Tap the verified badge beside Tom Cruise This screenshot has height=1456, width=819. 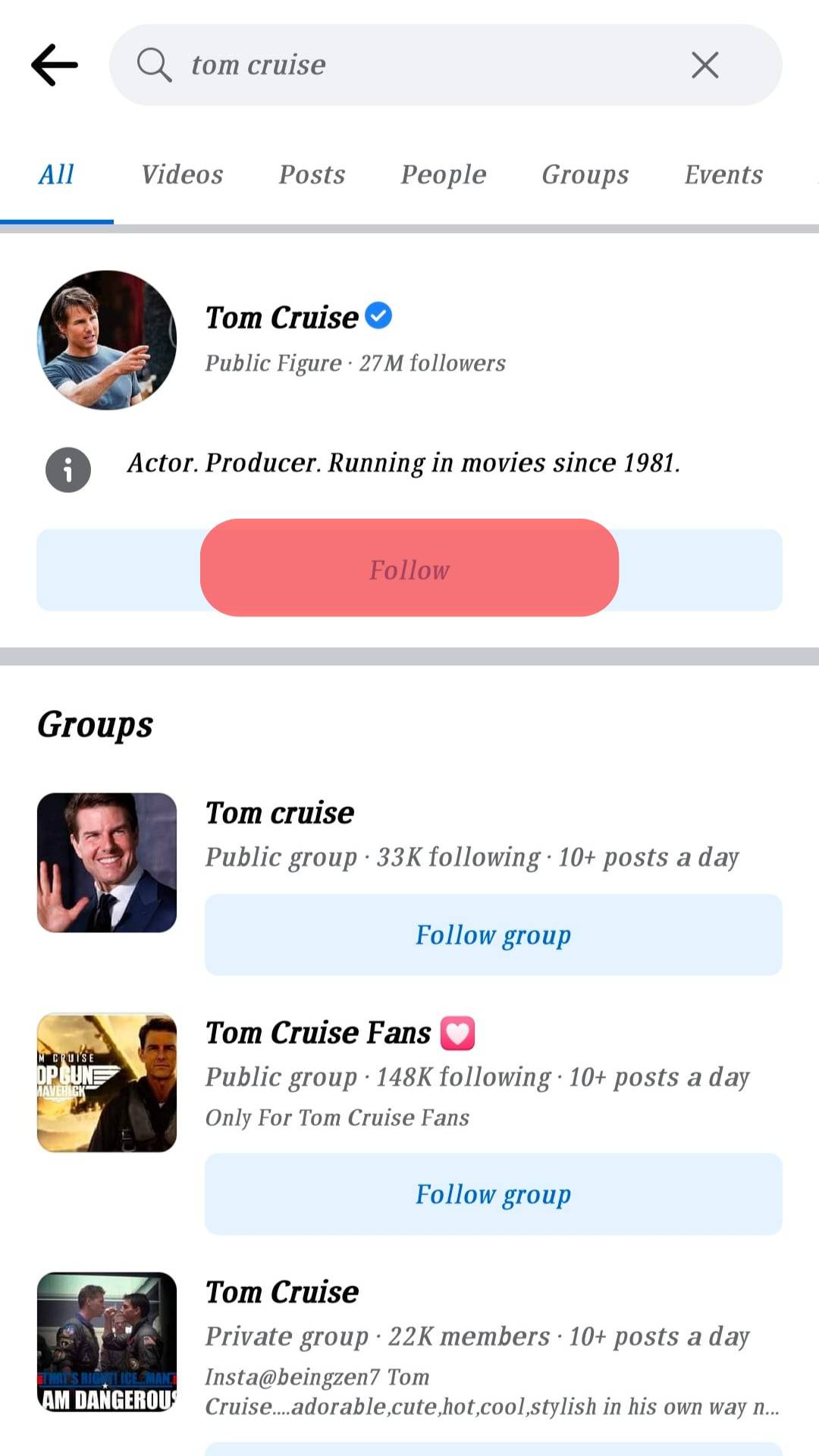tap(378, 315)
